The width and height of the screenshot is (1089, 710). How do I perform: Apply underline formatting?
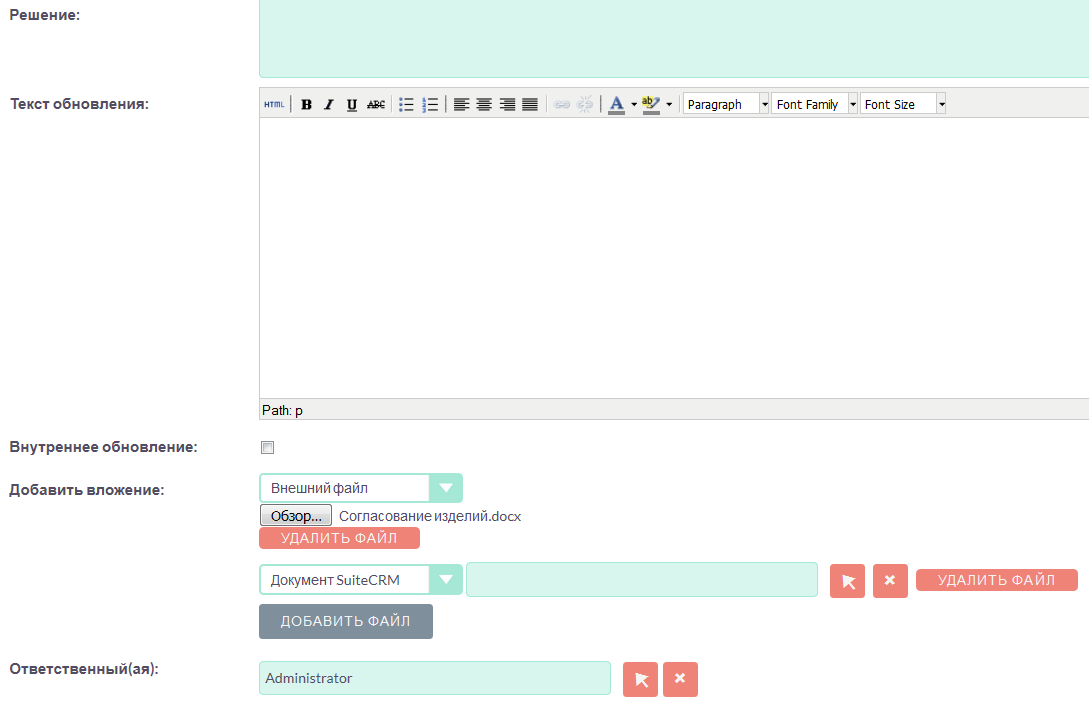click(x=352, y=104)
